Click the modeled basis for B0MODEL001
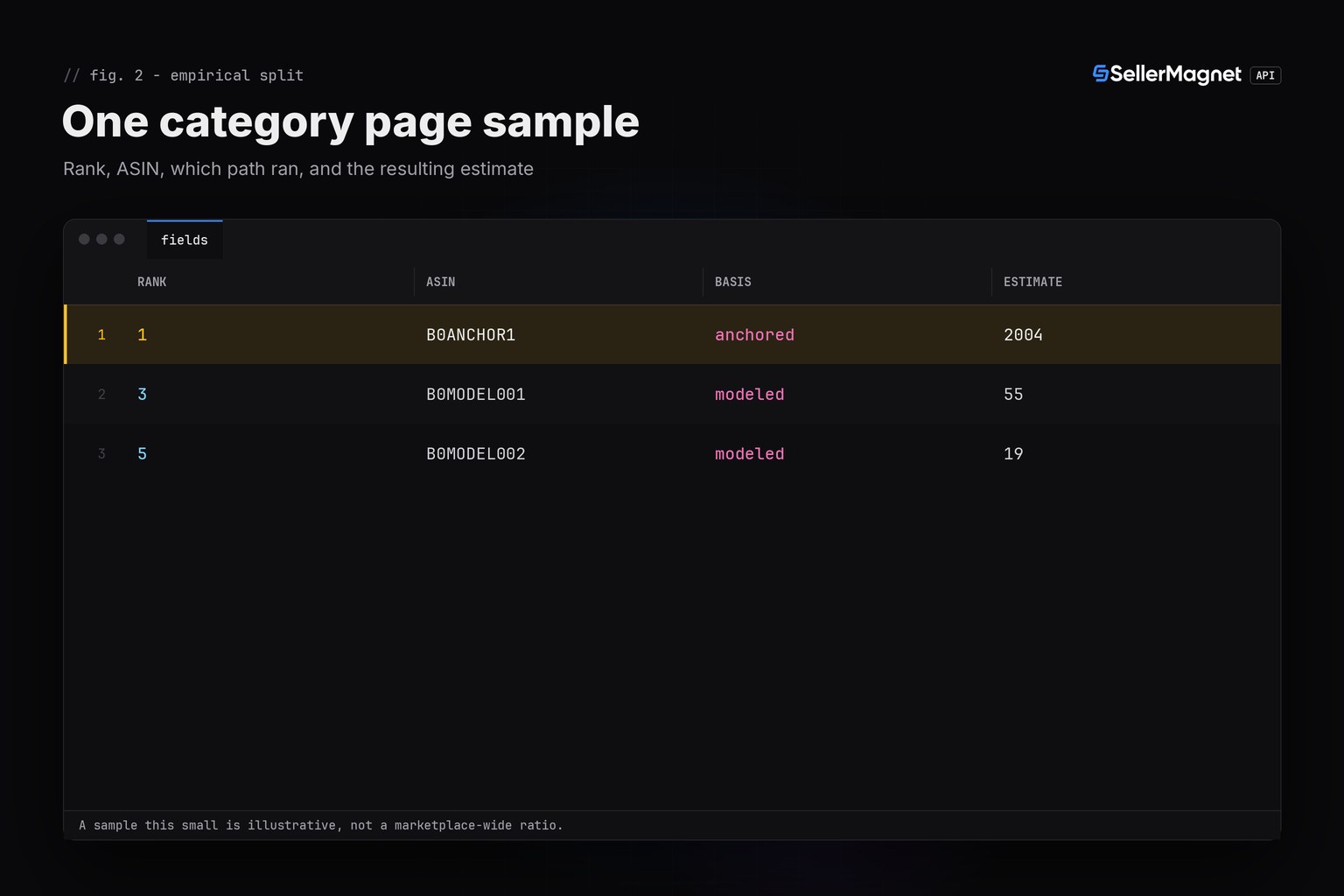The width and height of the screenshot is (1344, 896). coord(750,394)
